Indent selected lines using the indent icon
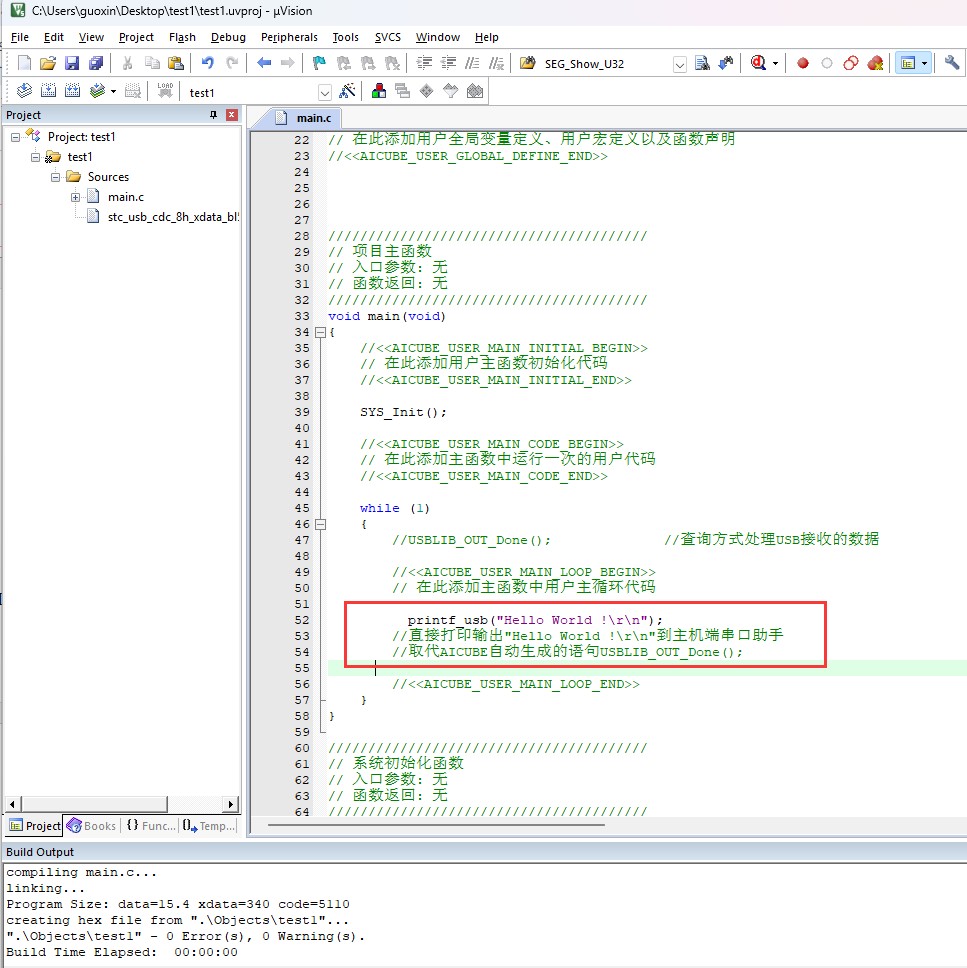The height and width of the screenshot is (968, 967). tap(424, 63)
